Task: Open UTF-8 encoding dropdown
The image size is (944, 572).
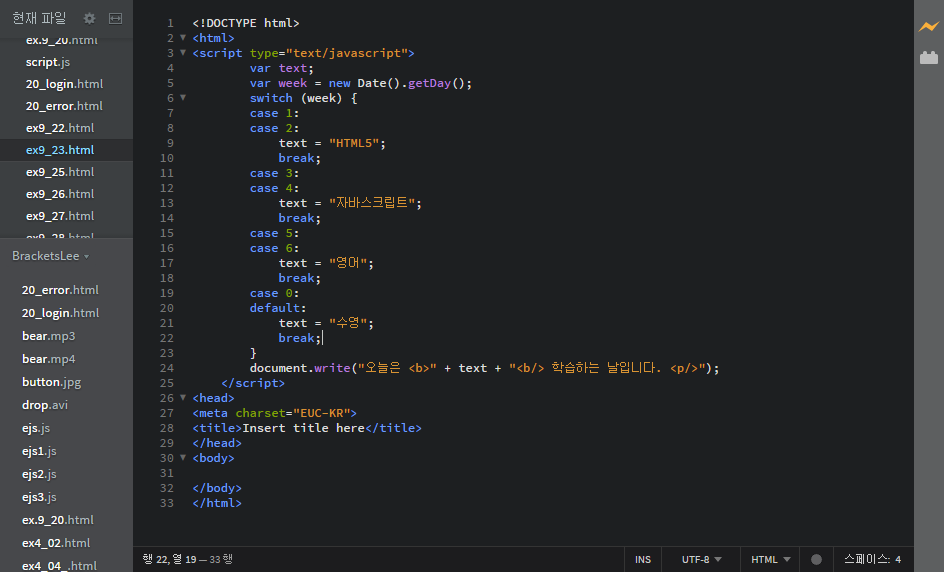Action: [x=701, y=559]
